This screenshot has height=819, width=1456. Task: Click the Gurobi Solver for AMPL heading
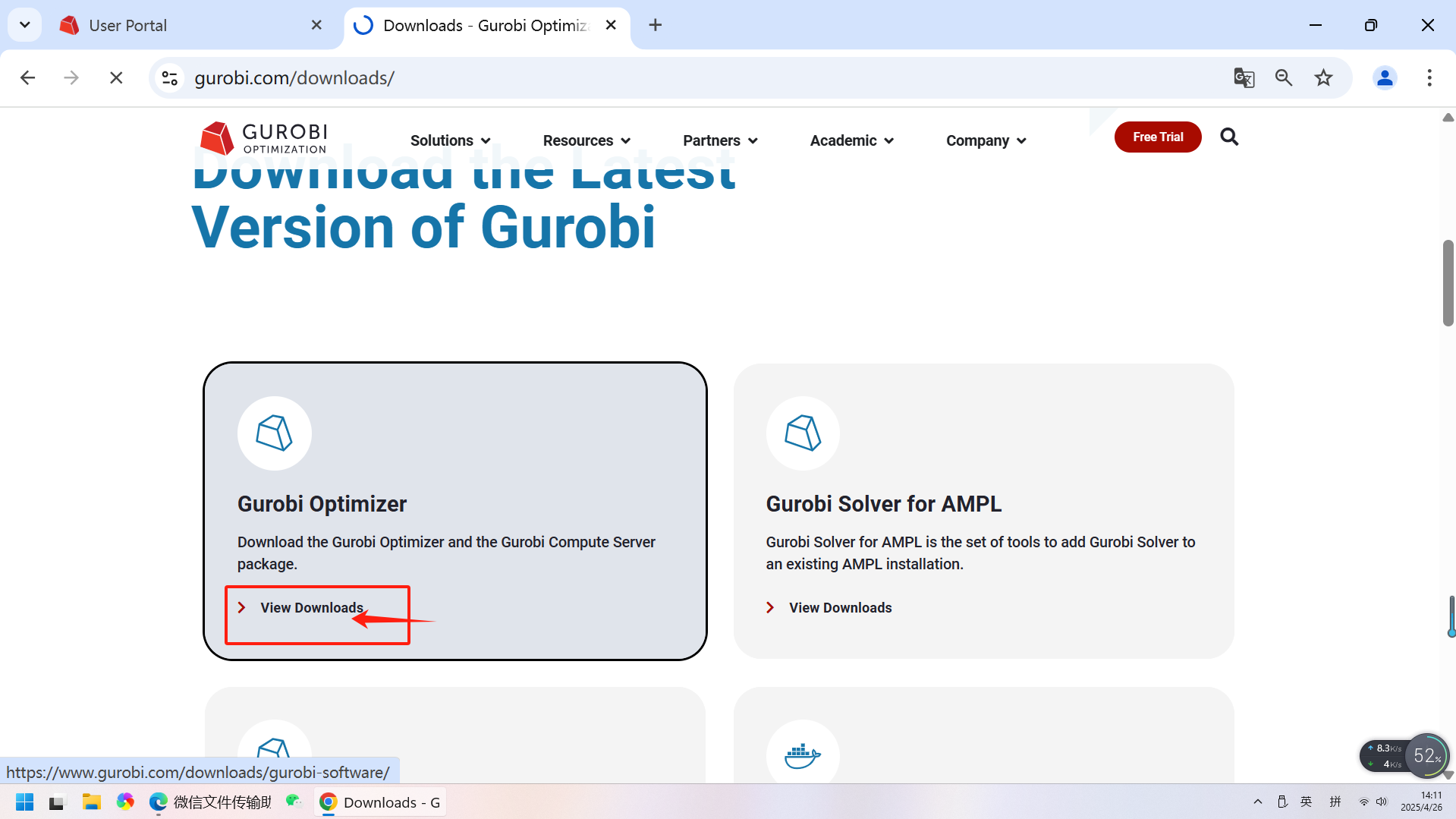[x=884, y=504]
